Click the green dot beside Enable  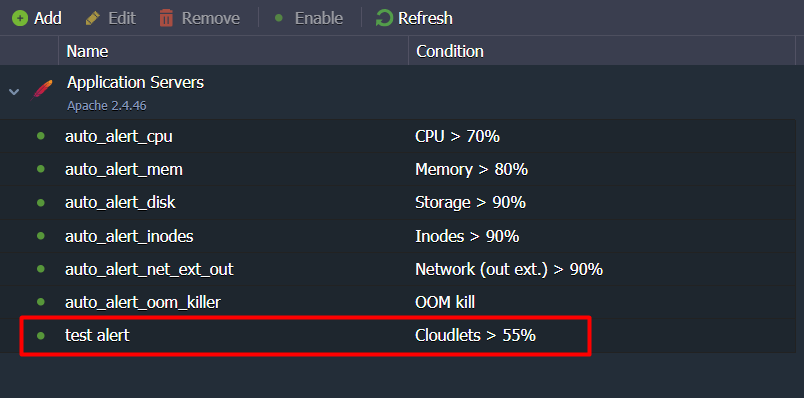278,18
